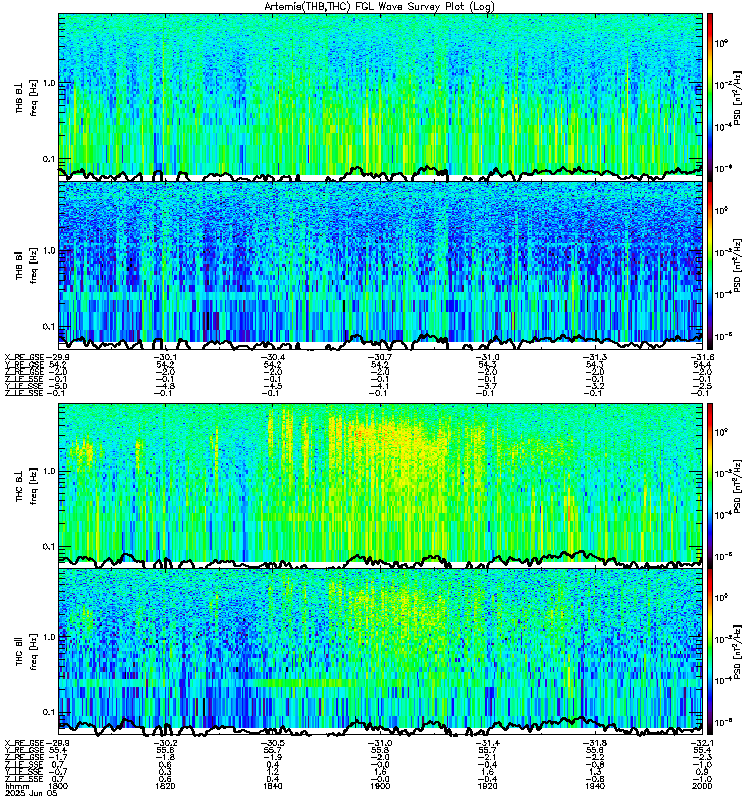Click the '1920' time label
Viewport: 750px width, 800px height.
(x=487, y=786)
